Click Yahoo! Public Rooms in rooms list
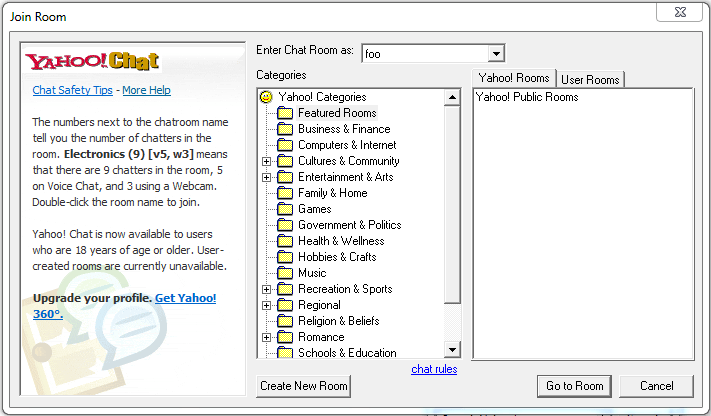This screenshot has height=416, width=711. point(527,97)
